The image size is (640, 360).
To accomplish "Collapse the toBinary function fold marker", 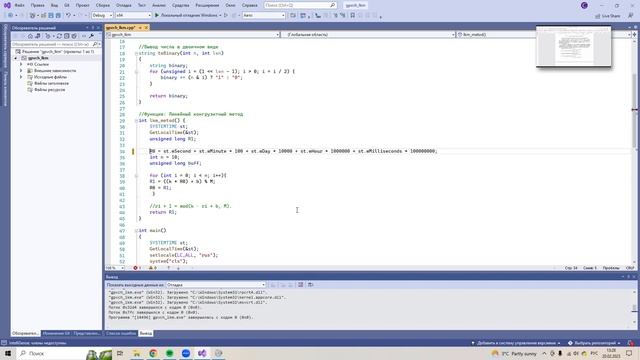I will pos(136,53).
